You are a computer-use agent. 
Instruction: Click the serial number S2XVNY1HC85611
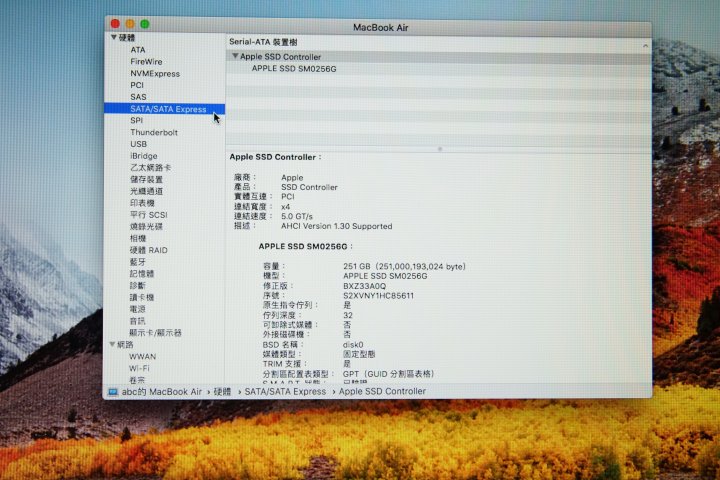click(x=378, y=296)
